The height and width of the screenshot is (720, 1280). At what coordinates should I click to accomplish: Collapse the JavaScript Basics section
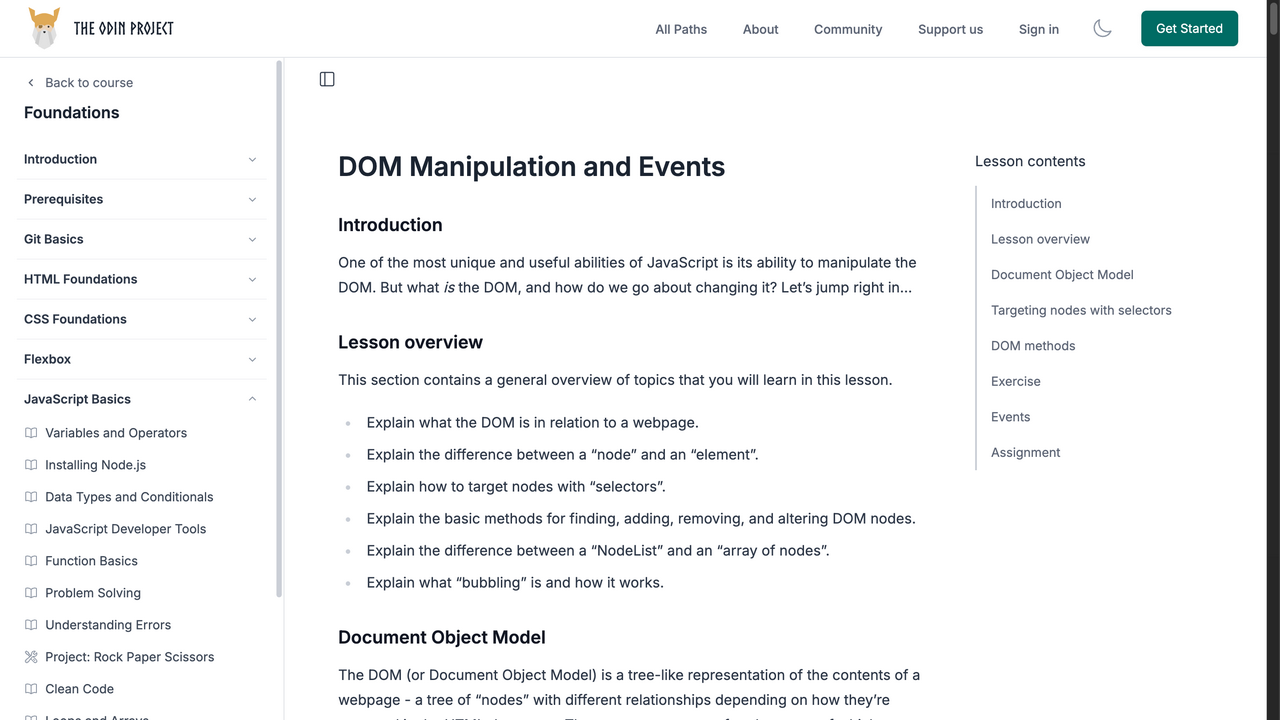coord(141,399)
